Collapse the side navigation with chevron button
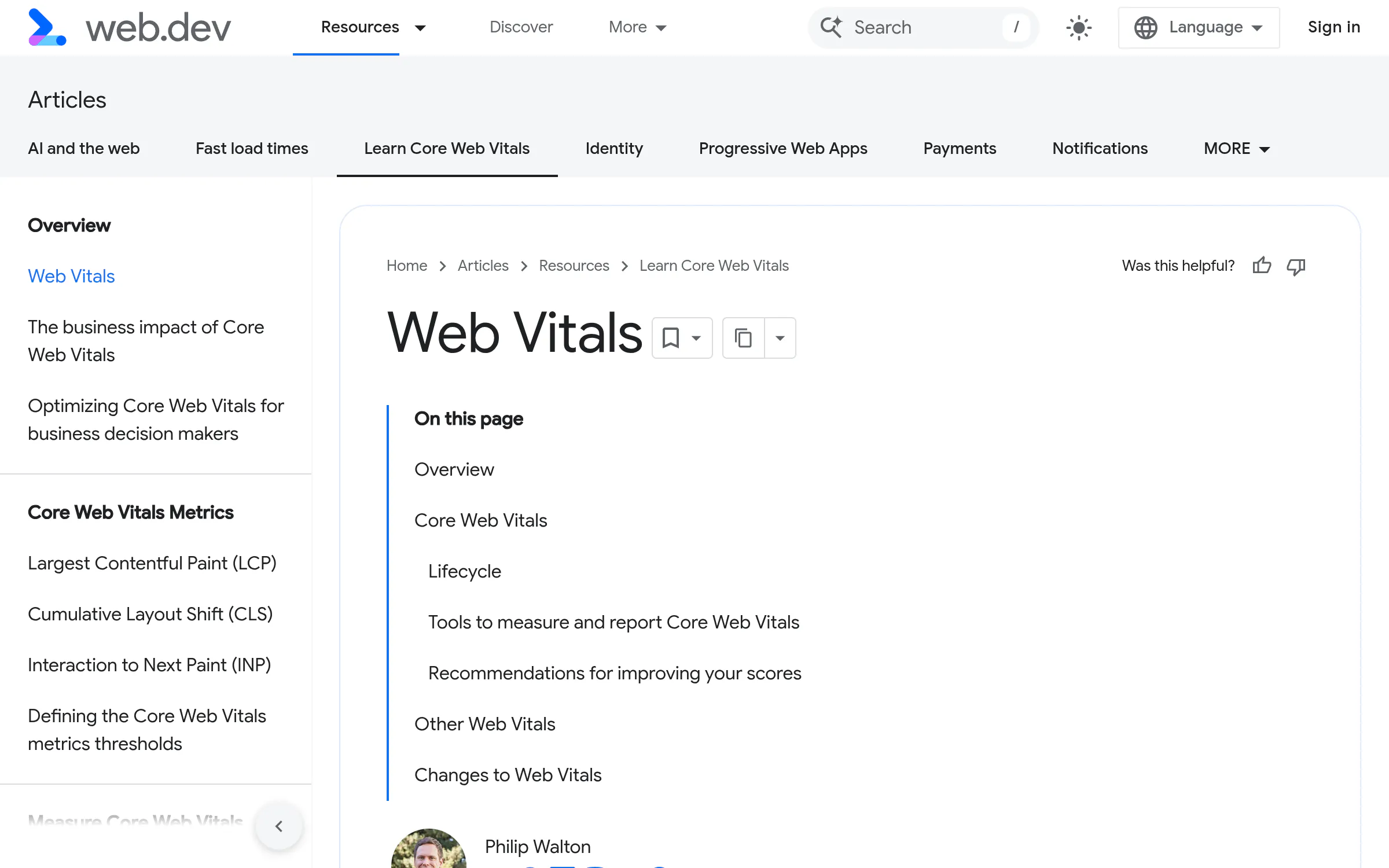1389x868 pixels. pyautogui.click(x=279, y=826)
